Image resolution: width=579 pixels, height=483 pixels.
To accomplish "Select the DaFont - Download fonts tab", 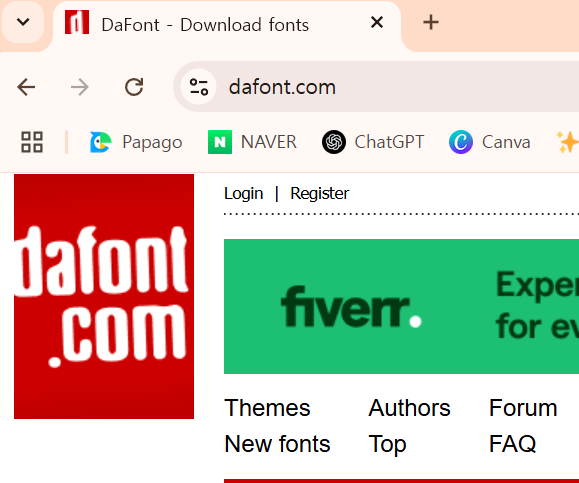I will pos(227,25).
